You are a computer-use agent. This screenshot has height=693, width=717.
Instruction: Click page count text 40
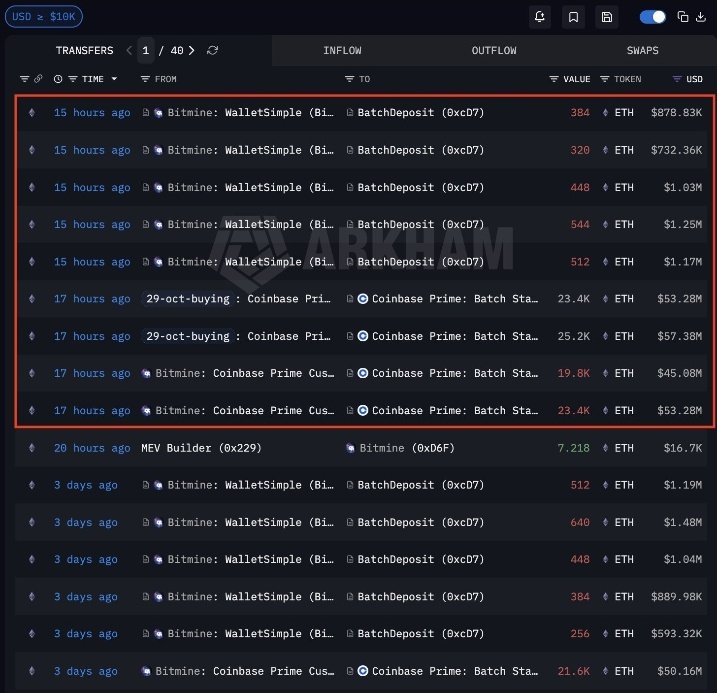pos(177,50)
